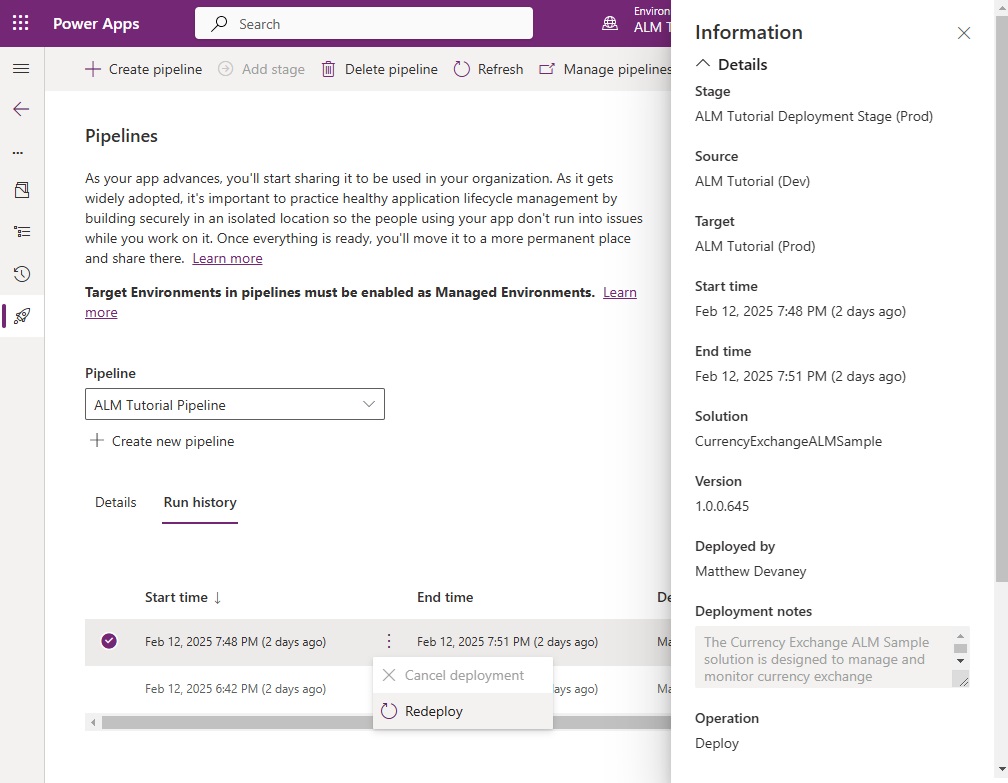Screen dimensions: 1008x783
Task: Open the Objects icon in the sidebar
Action: tap(22, 190)
